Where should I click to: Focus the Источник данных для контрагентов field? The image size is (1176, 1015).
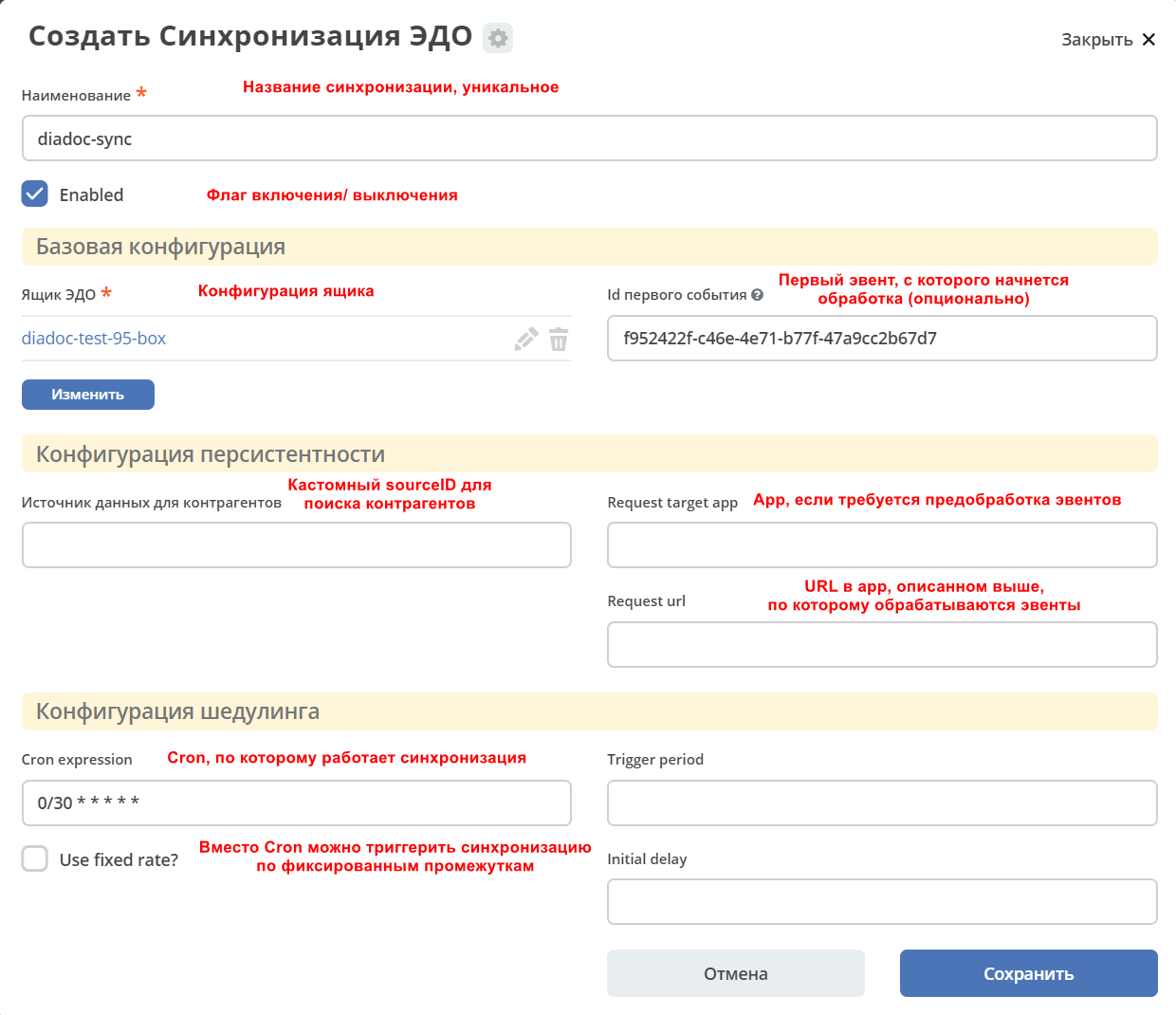(x=296, y=545)
